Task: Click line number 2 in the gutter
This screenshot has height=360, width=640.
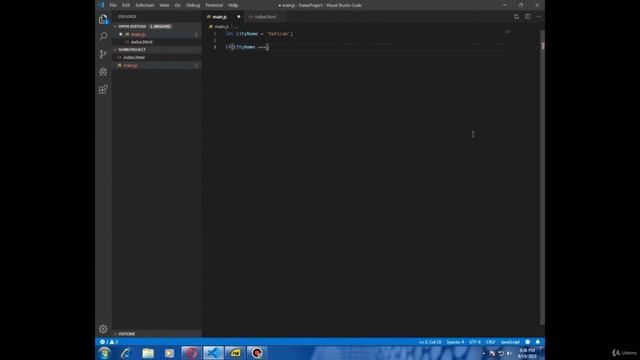Action: tap(215, 40)
